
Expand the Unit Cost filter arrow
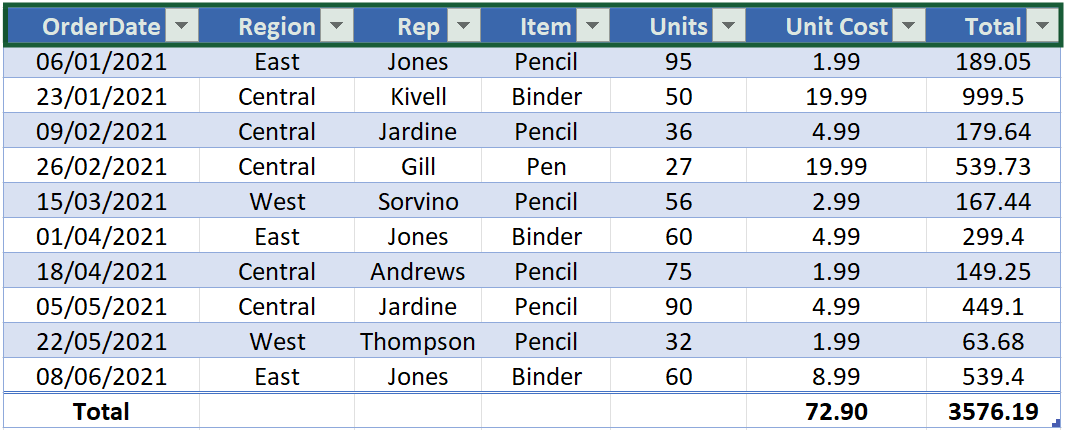pyautogui.click(x=908, y=27)
